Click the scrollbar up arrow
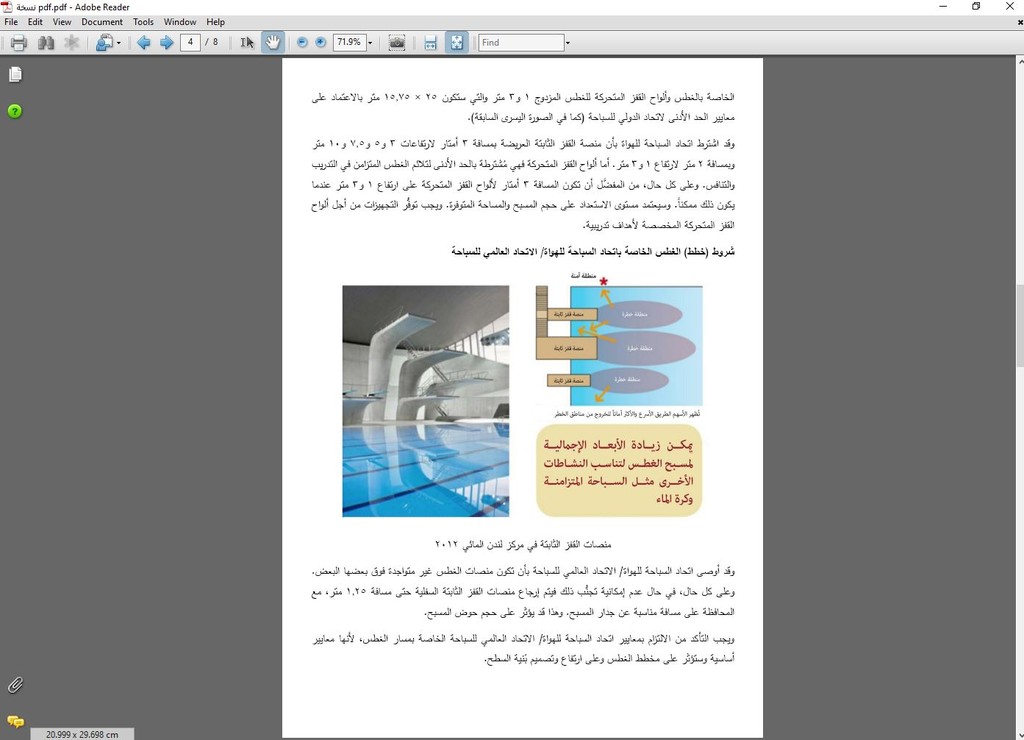This screenshot has height=740, width=1024. click(1019, 61)
